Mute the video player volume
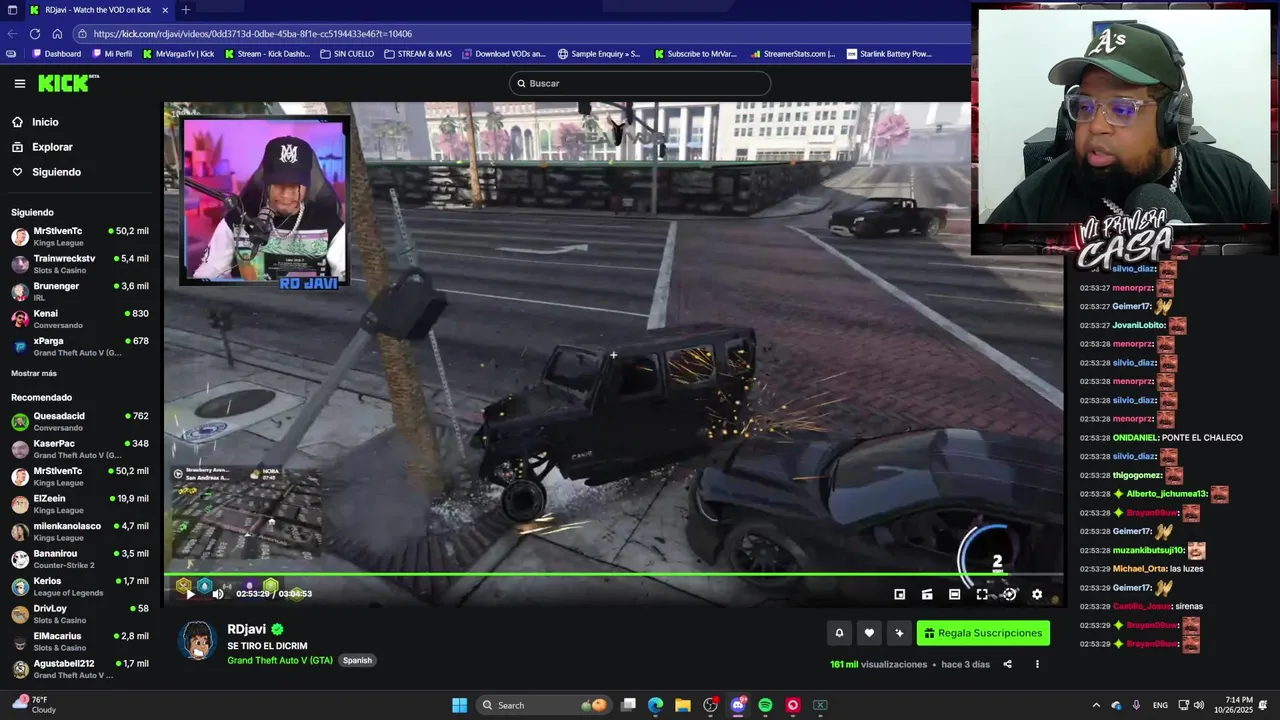 point(218,594)
